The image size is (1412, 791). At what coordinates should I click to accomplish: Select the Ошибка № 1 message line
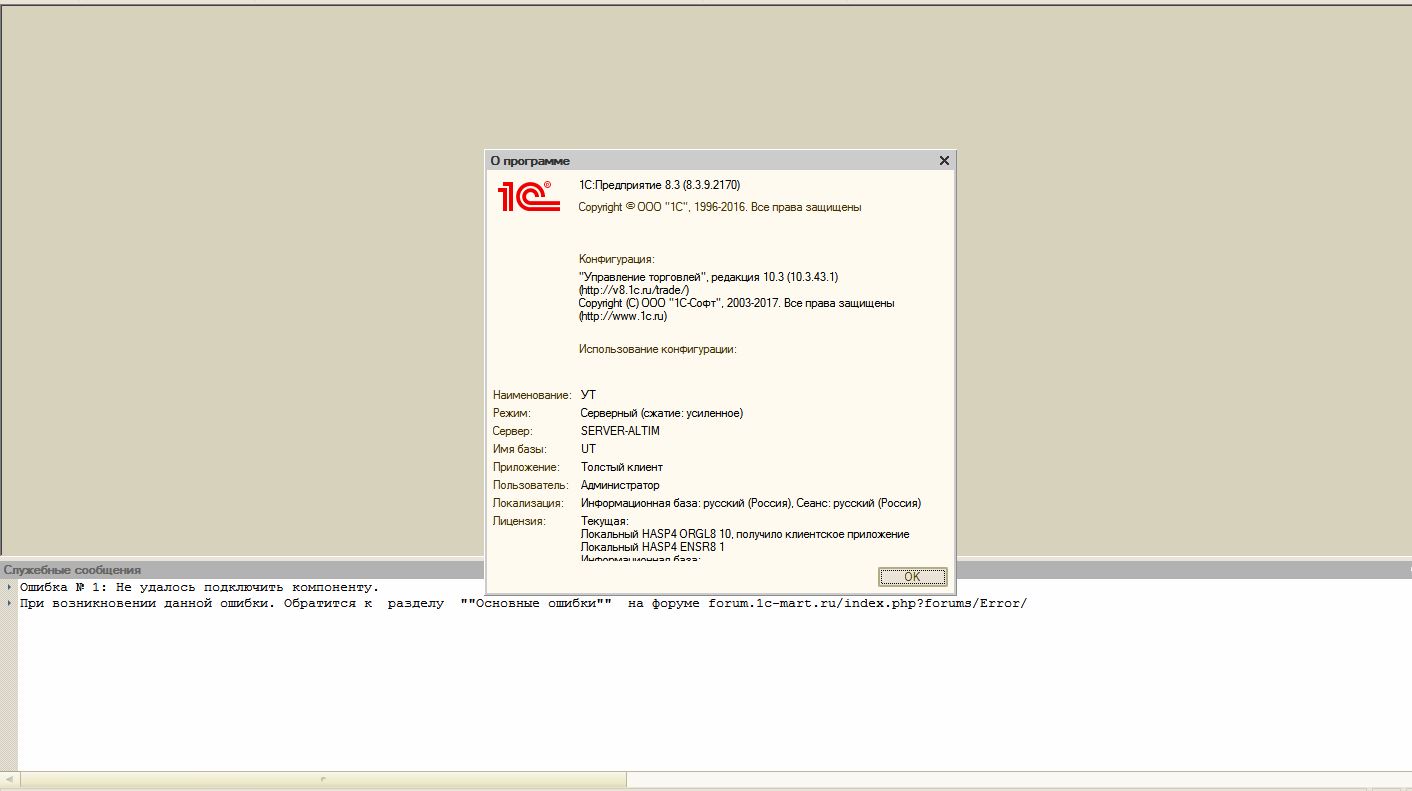click(199, 587)
